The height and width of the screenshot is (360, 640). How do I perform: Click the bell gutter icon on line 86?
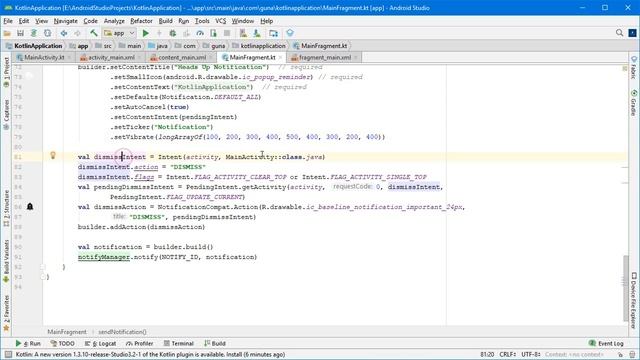point(30,207)
